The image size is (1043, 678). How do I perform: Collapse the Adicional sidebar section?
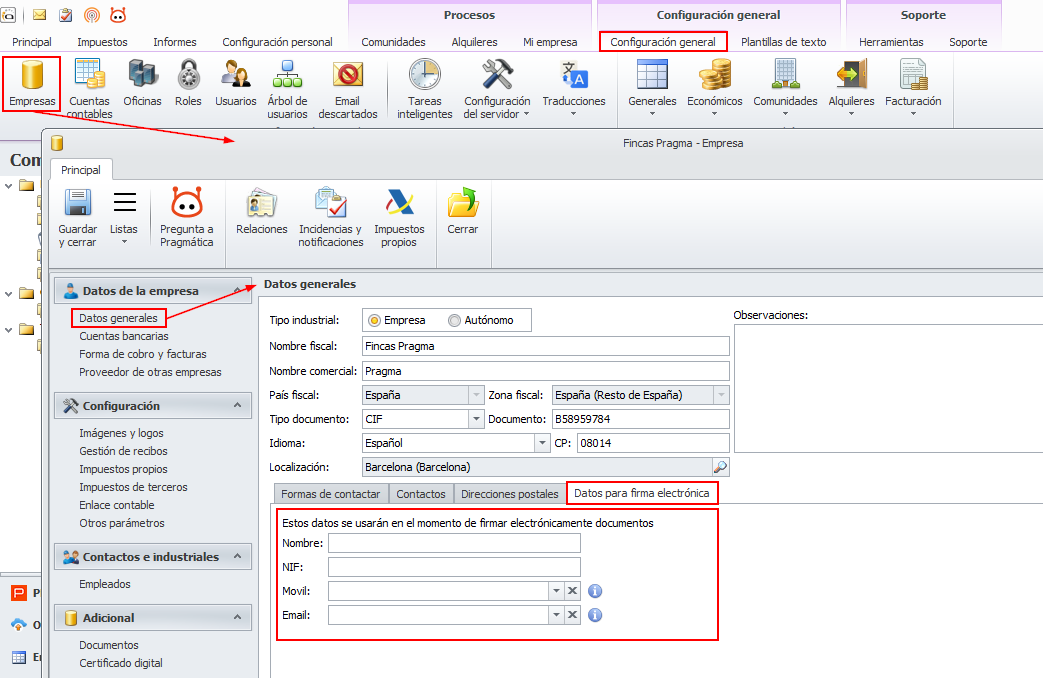click(x=237, y=617)
